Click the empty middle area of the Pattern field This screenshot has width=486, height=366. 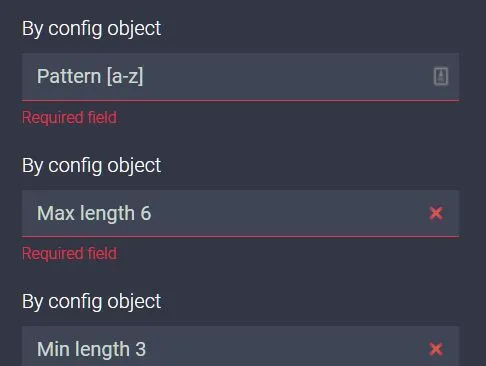click(287, 76)
